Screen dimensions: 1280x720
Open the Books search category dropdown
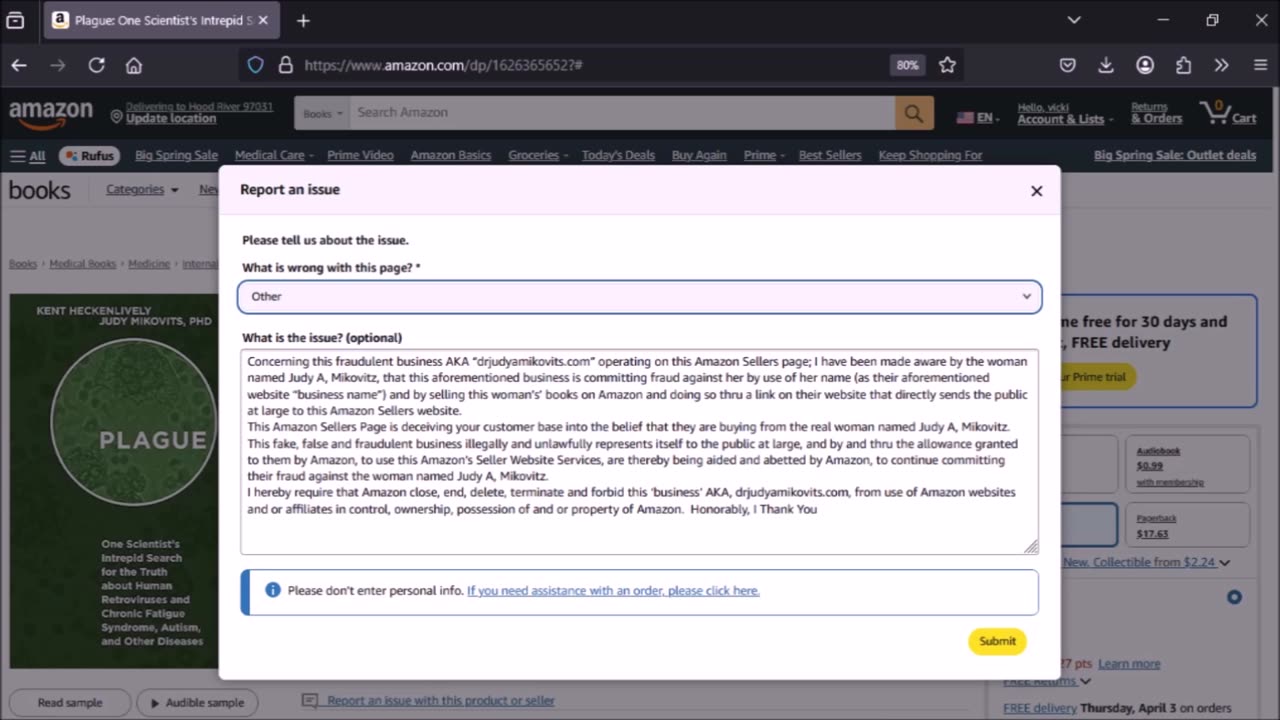(322, 113)
